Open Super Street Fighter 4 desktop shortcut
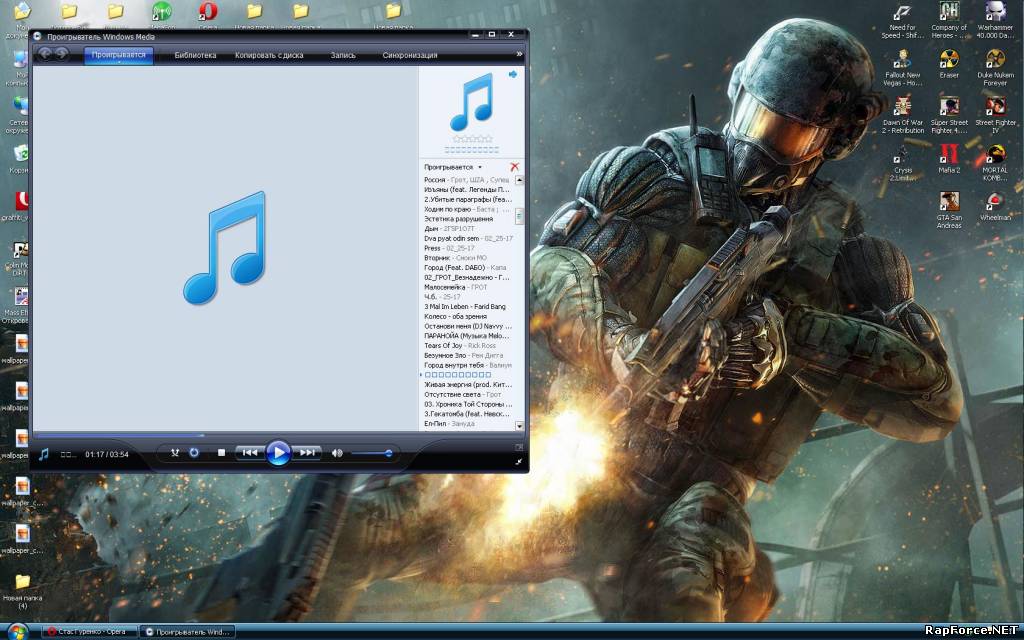 click(x=949, y=116)
